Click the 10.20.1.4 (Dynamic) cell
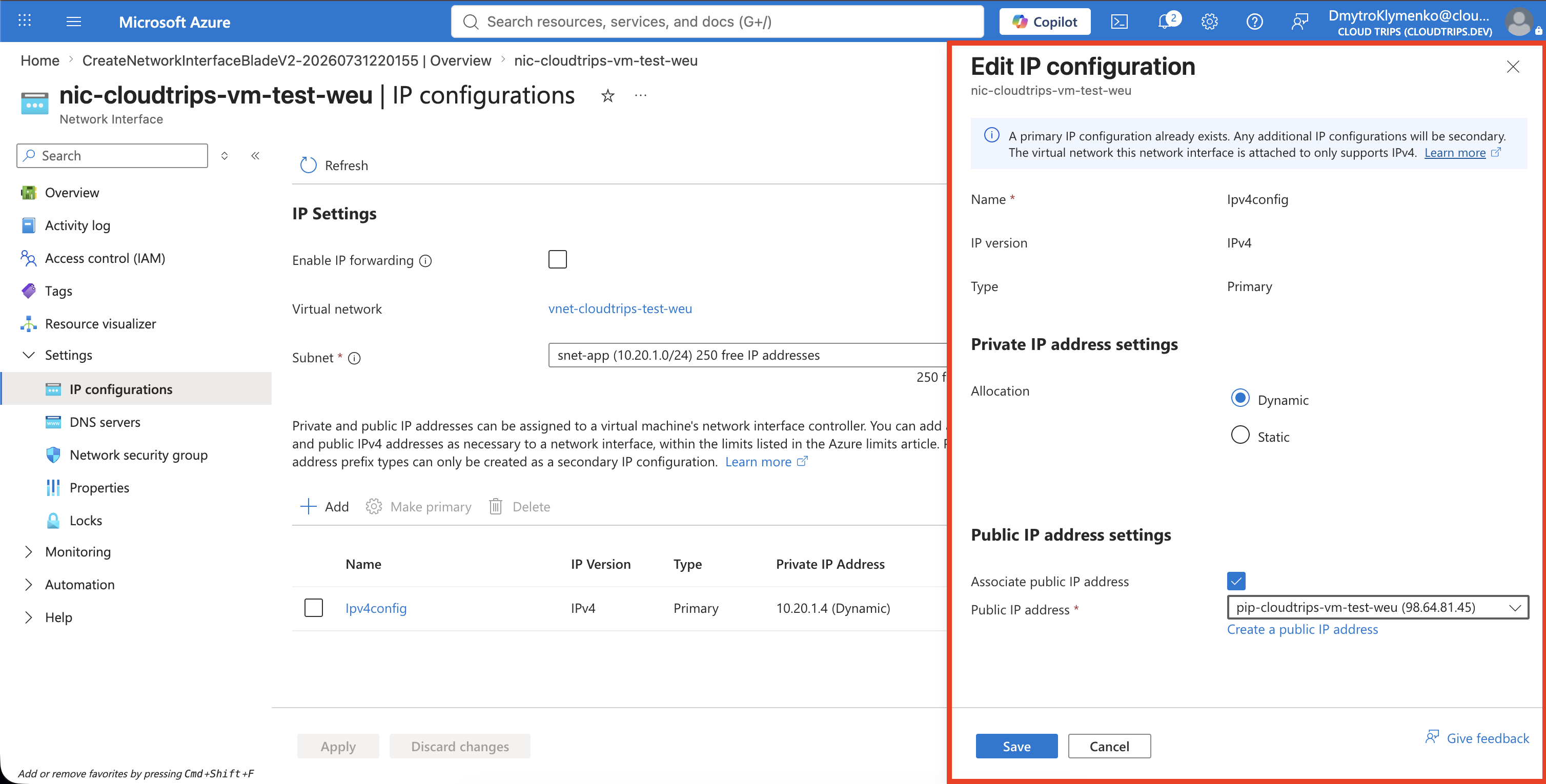Screen dimensions: 1546x784 click(x=833, y=608)
